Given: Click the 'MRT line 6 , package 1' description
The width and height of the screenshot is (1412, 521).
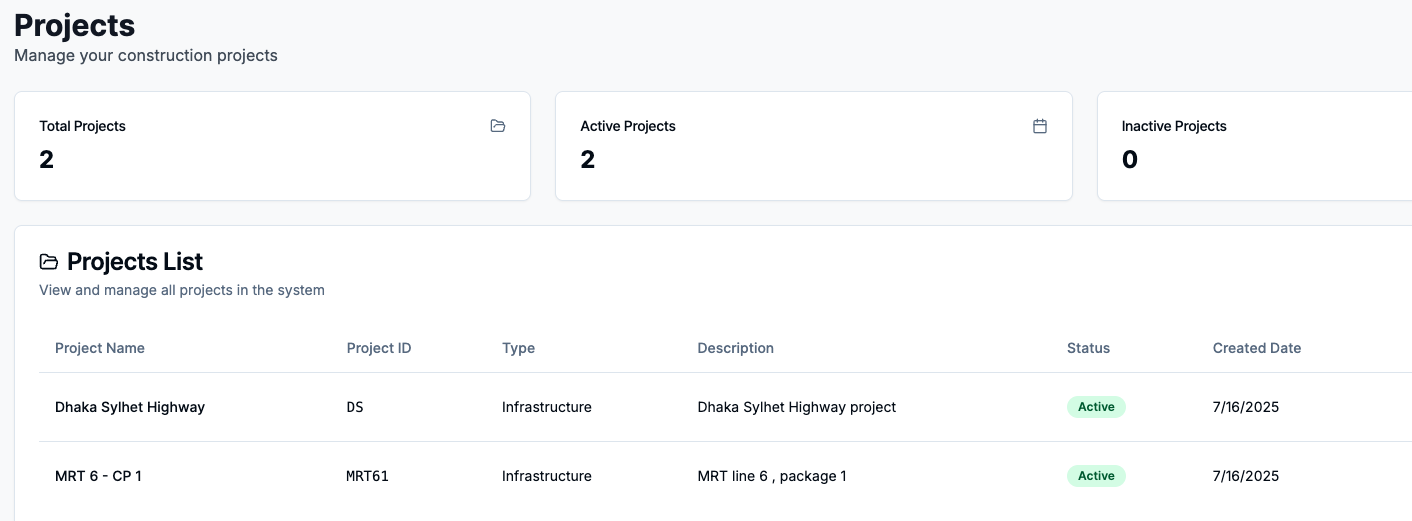Looking at the screenshot, I should point(771,476).
